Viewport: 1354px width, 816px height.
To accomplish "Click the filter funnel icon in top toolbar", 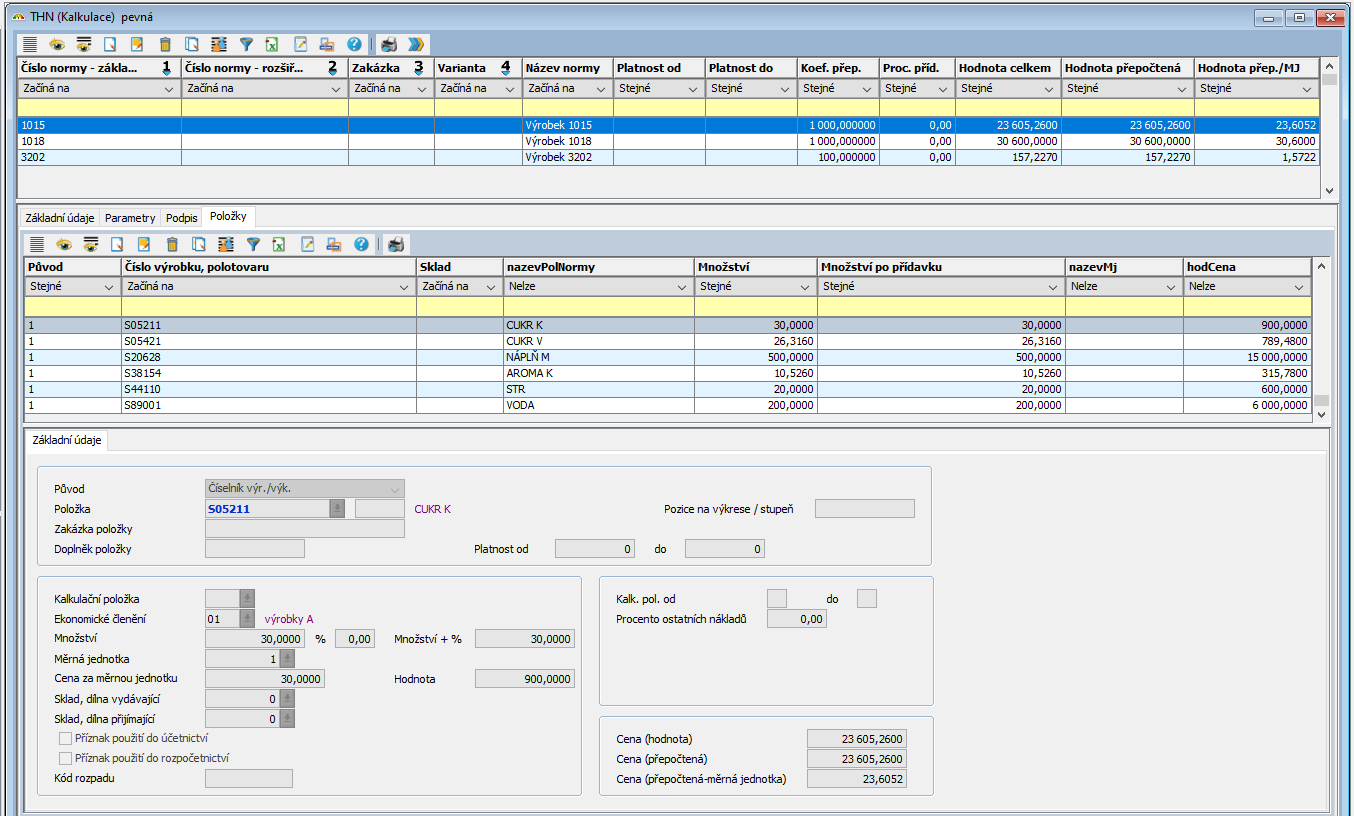I will [x=246, y=44].
